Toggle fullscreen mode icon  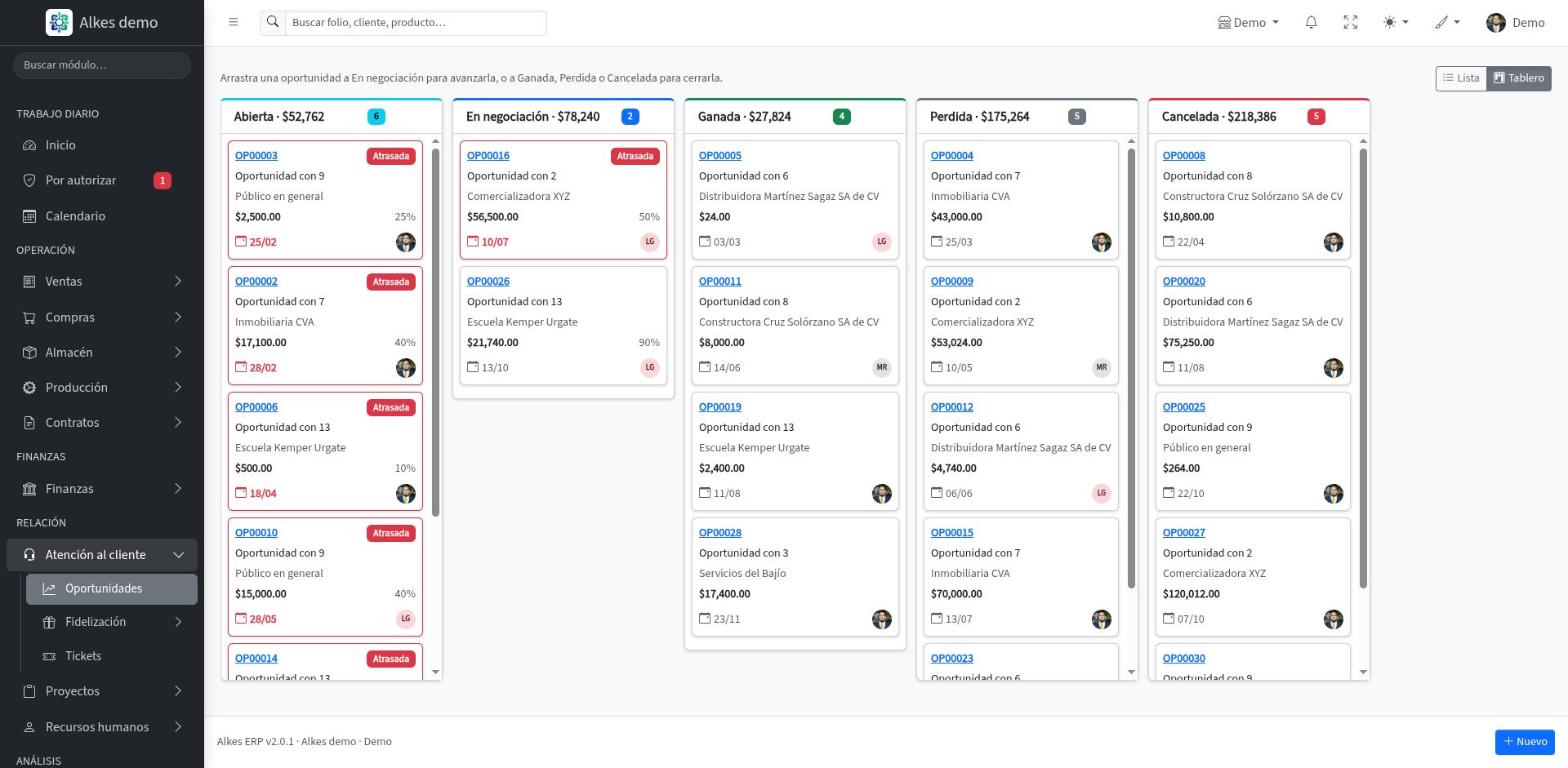(x=1350, y=22)
